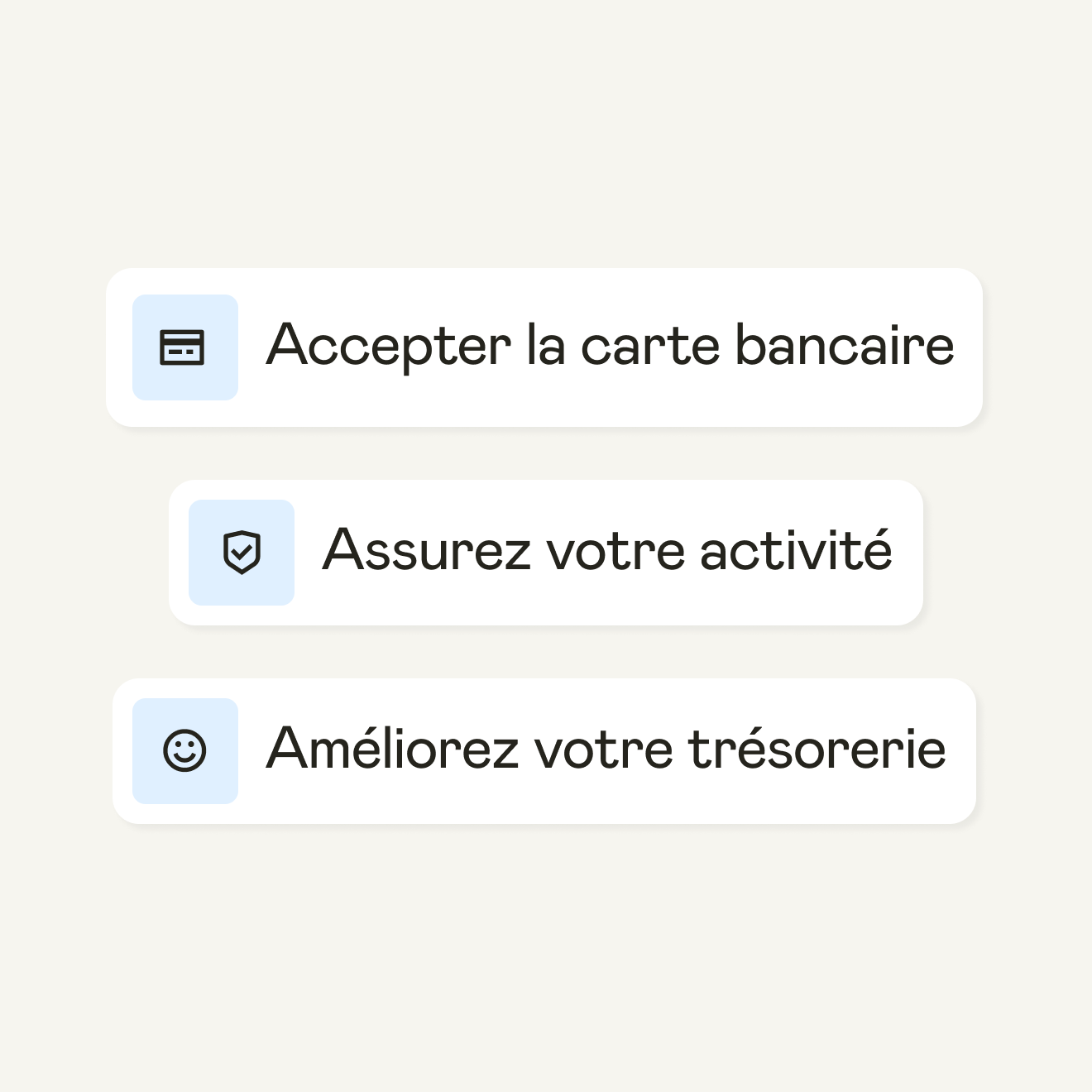Image resolution: width=1092 pixels, height=1092 pixels.
Task: Click the word "trésorerie"
Action: pos(817,750)
